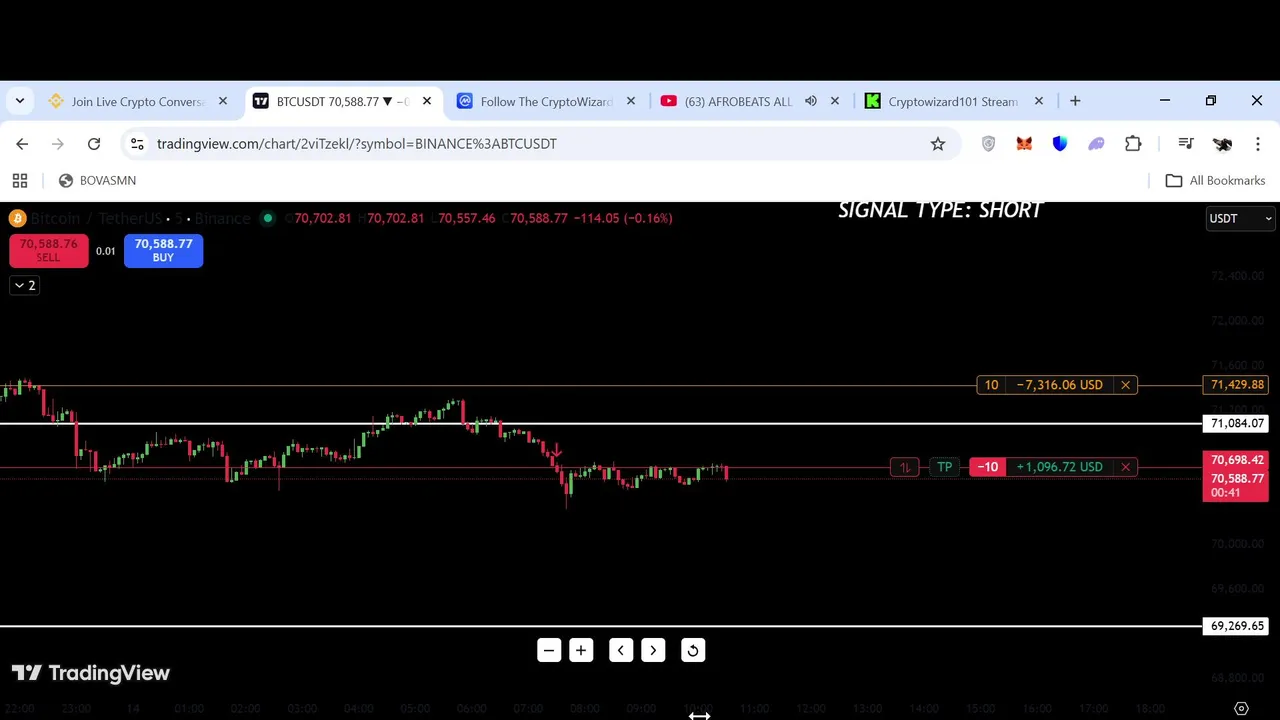Click the tradingview.com address bar

540,144
